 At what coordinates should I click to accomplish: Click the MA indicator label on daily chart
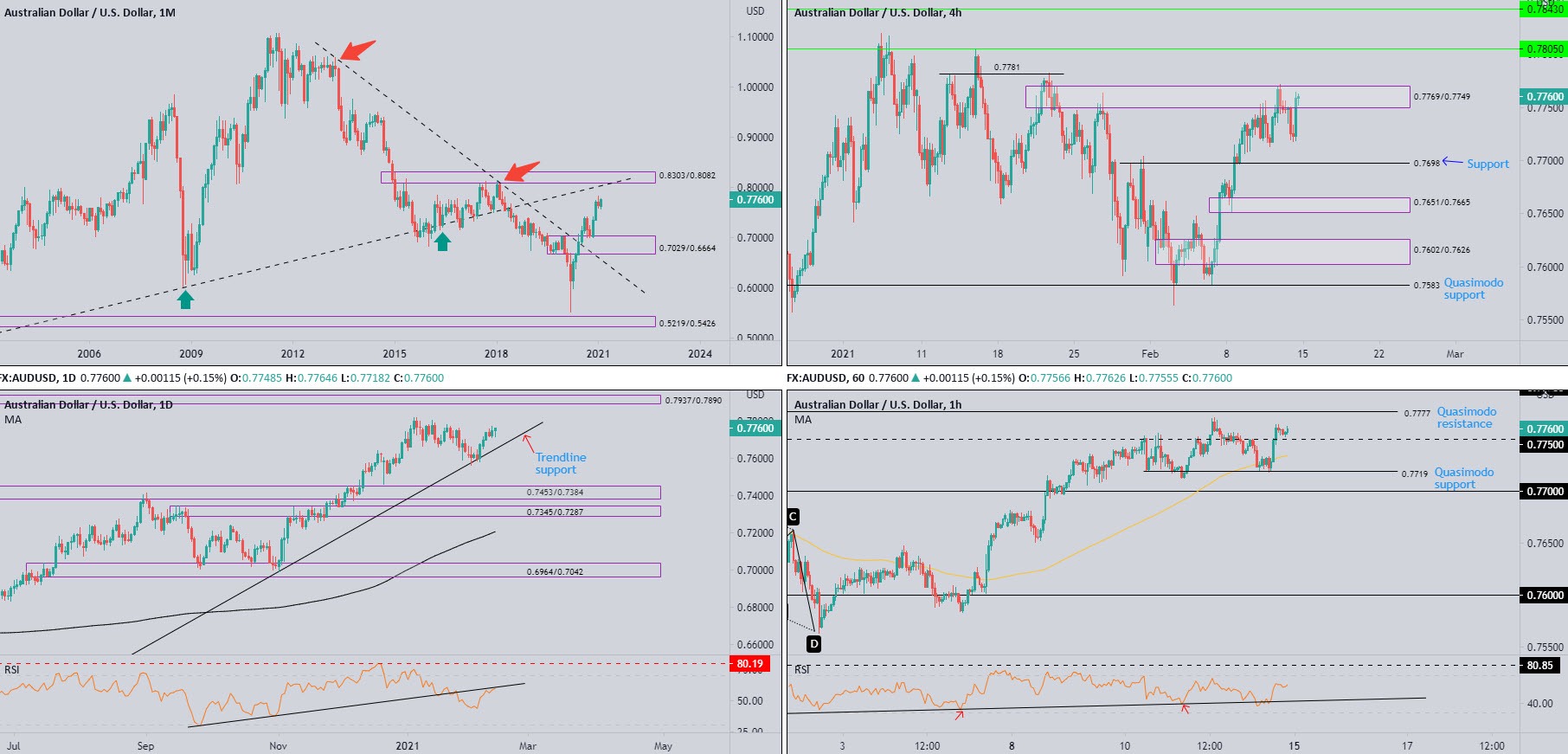13,420
